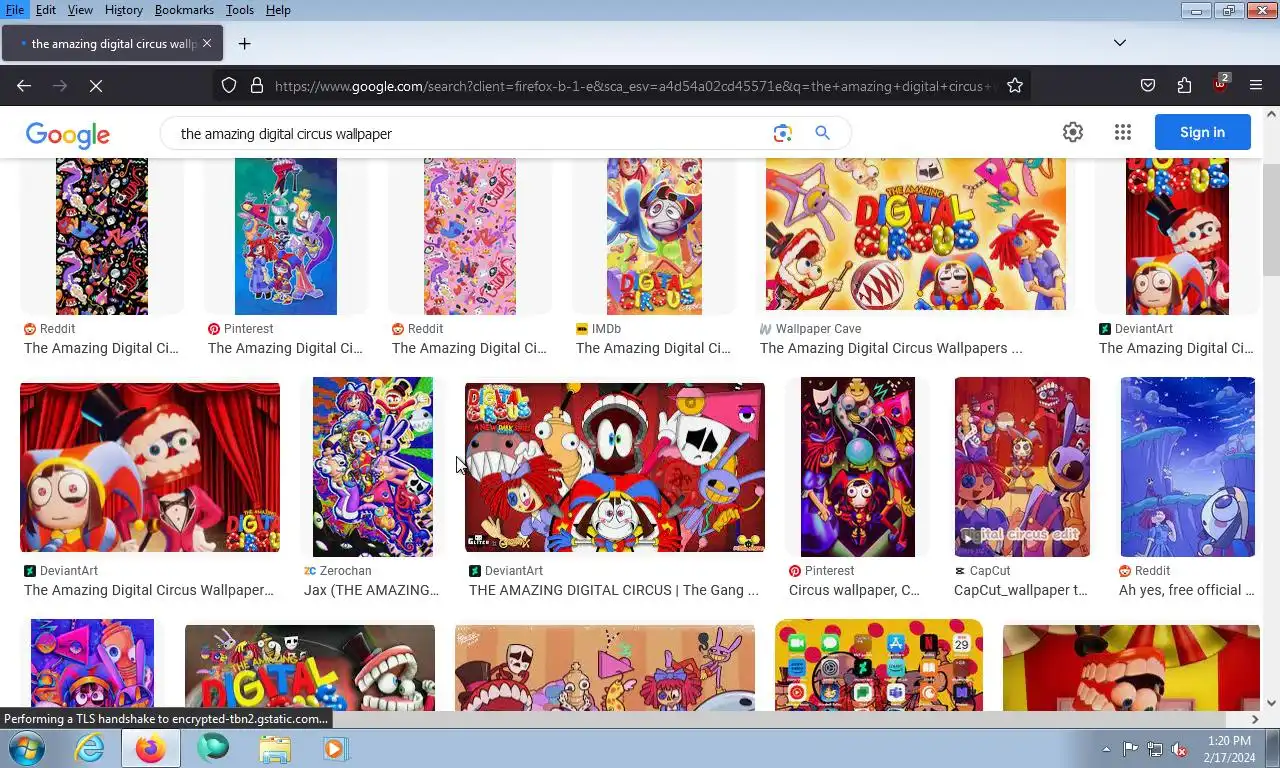This screenshot has width=1280, height=768.
Task: Click the taskbar clock and date
Action: 1229,749
